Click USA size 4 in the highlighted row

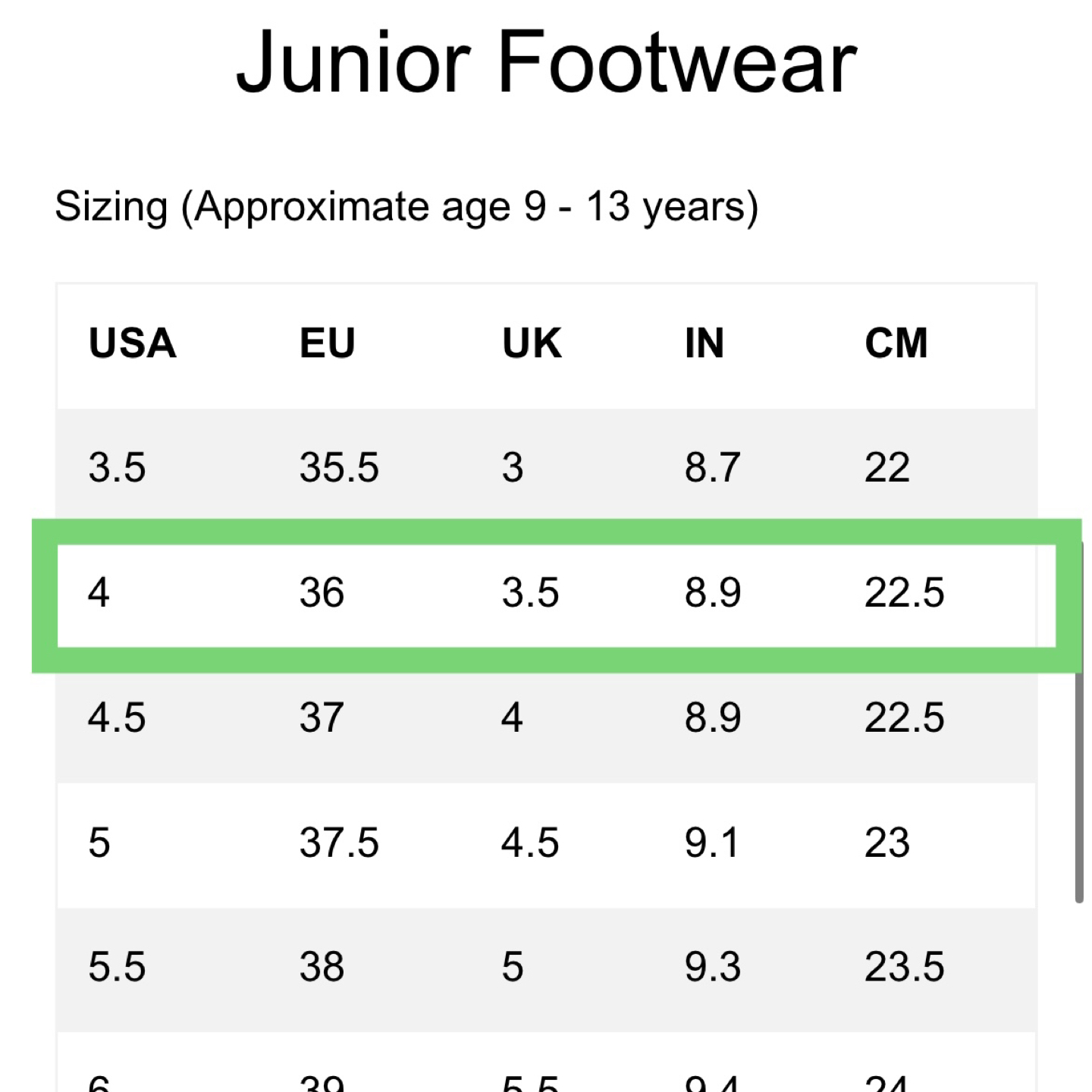pos(99,592)
